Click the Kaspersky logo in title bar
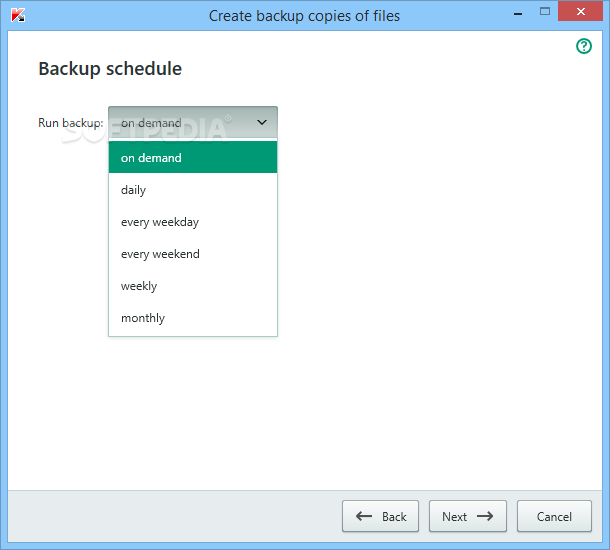This screenshot has width=610, height=550. [x=18, y=16]
